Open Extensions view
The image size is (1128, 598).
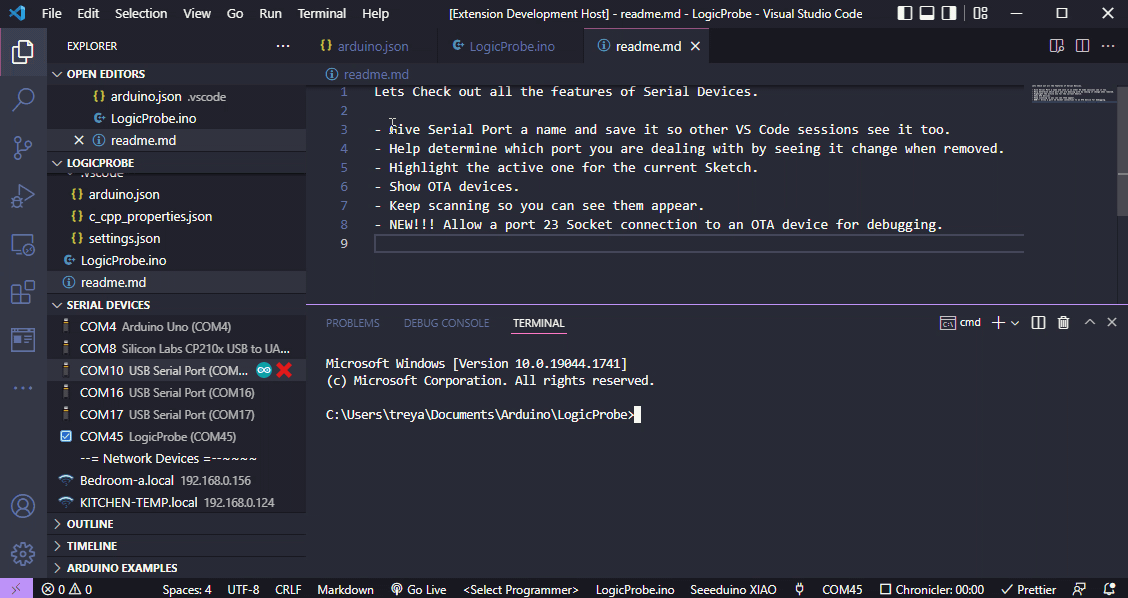[23, 292]
